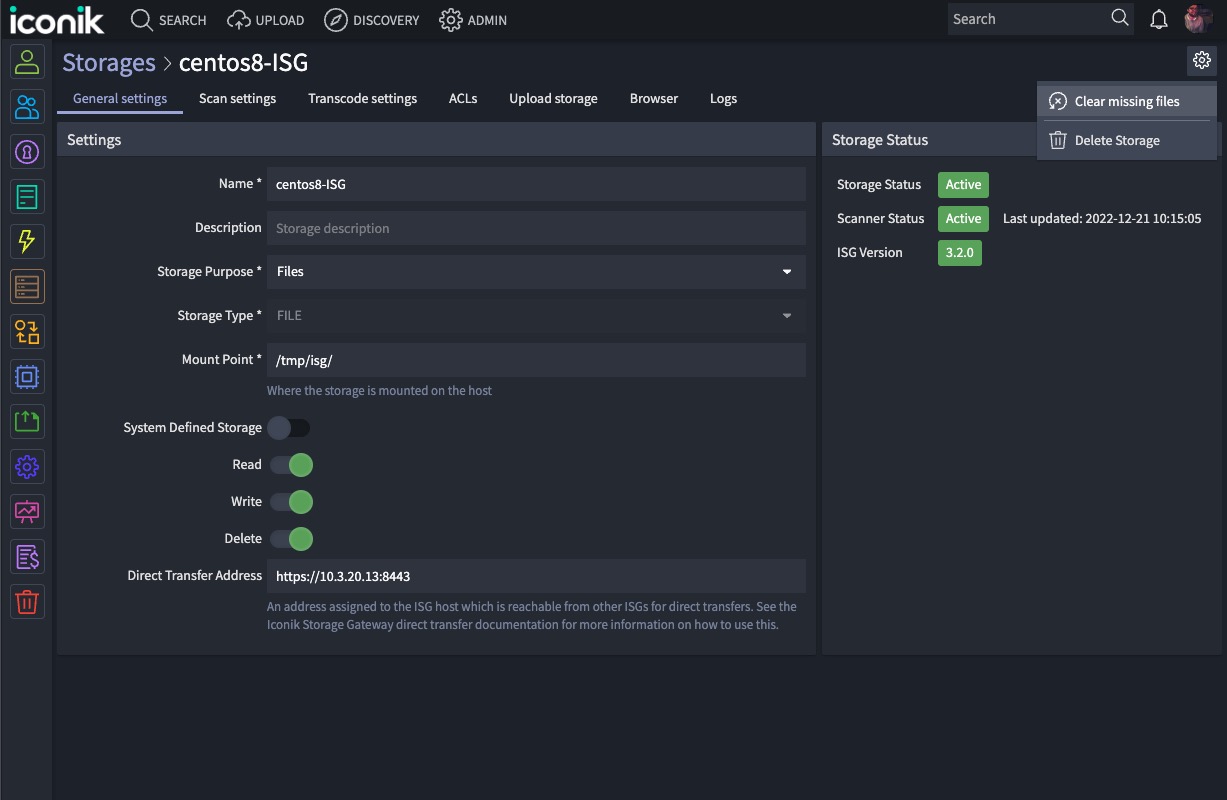Image resolution: width=1227 pixels, height=800 pixels.
Task: Open the Groups admin section
Action: click(27, 106)
